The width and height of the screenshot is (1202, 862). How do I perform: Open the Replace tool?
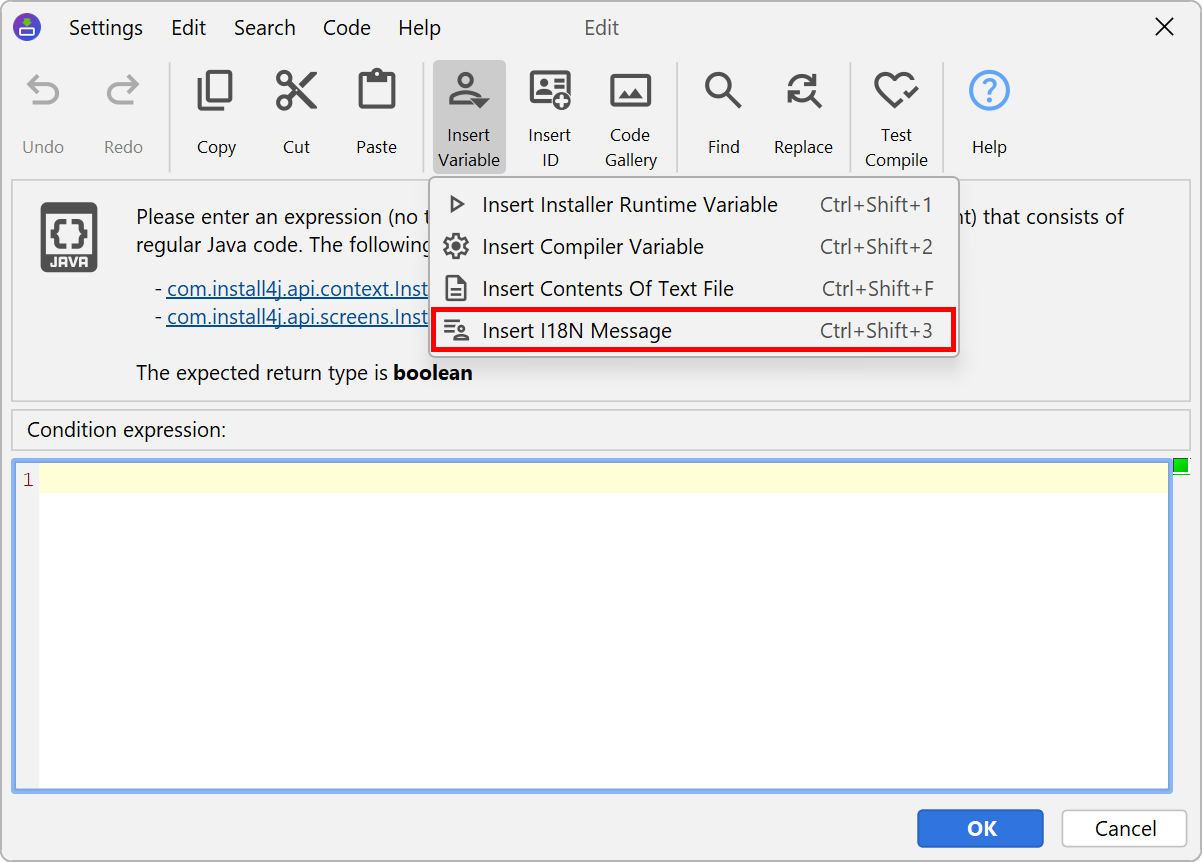pos(802,92)
